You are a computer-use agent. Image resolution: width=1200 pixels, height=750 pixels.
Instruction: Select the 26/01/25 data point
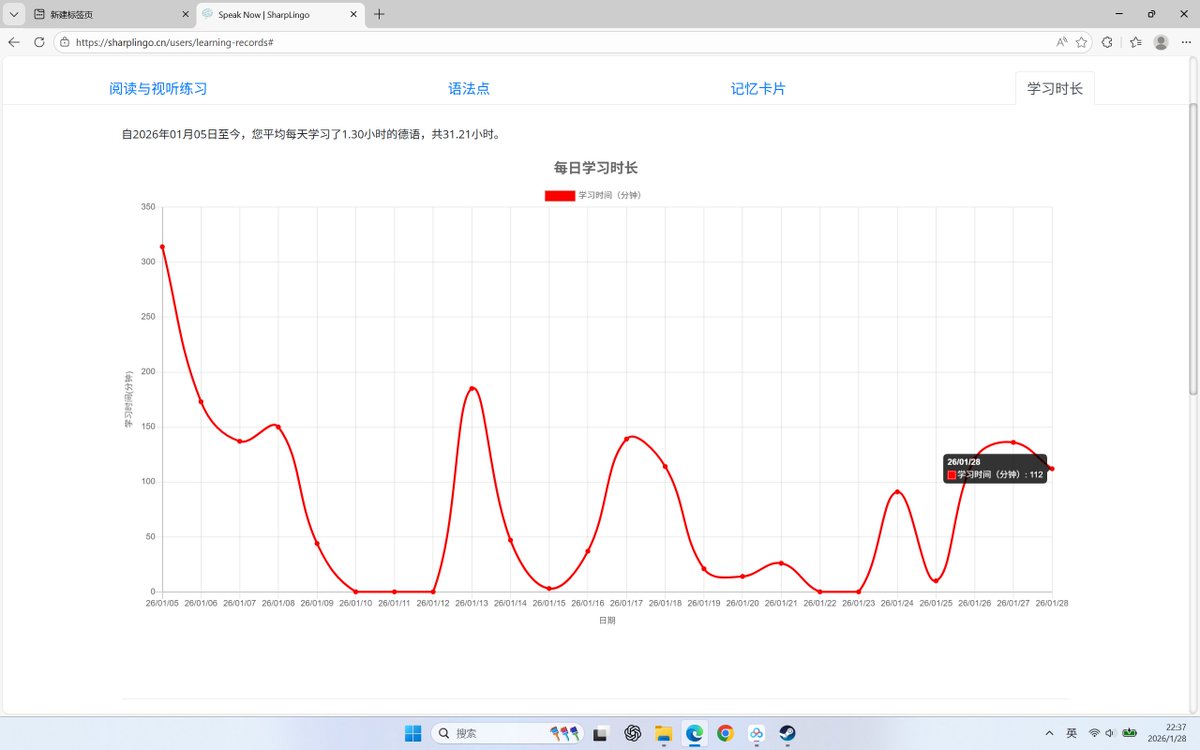point(936,581)
